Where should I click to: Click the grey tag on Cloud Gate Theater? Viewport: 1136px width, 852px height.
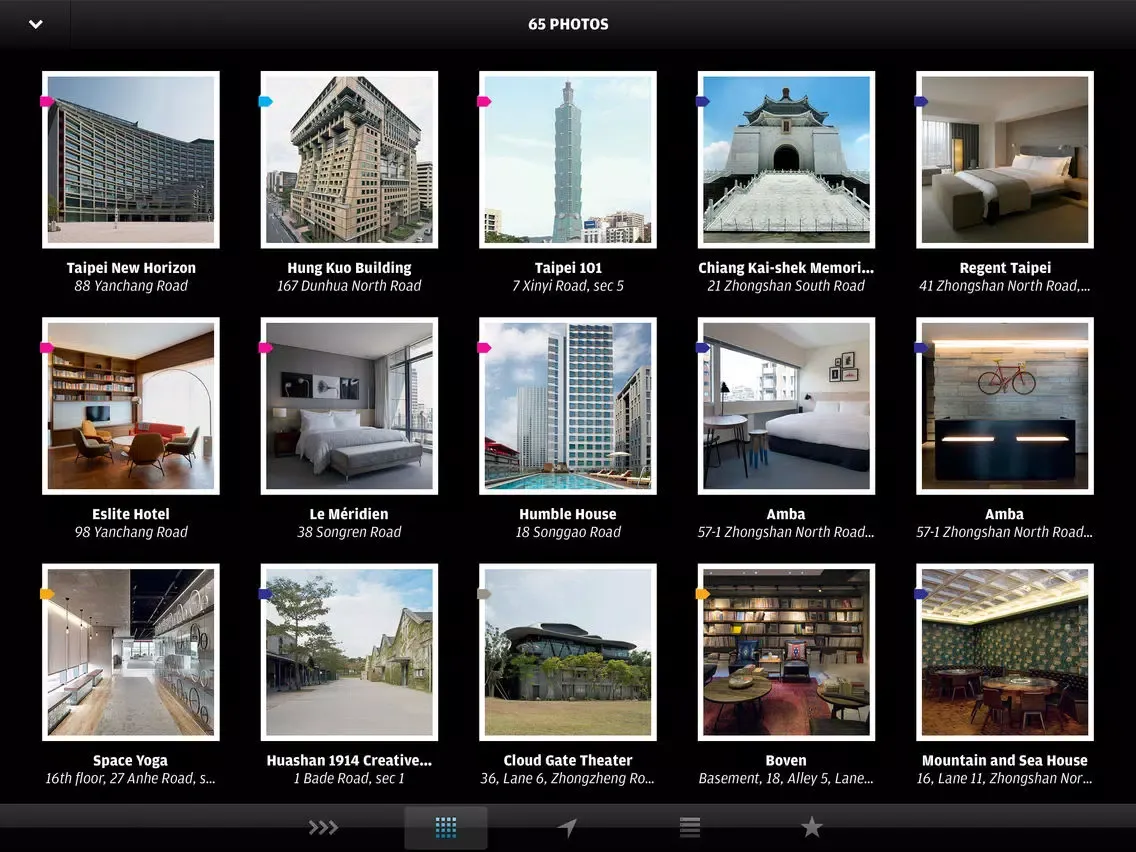point(485,594)
